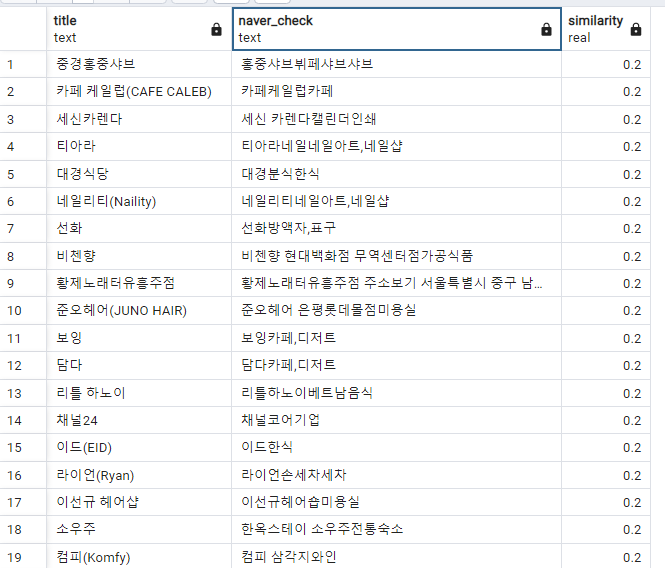This screenshot has width=665, height=568.
Task: Select the naver_check column header
Action: coord(397,29)
